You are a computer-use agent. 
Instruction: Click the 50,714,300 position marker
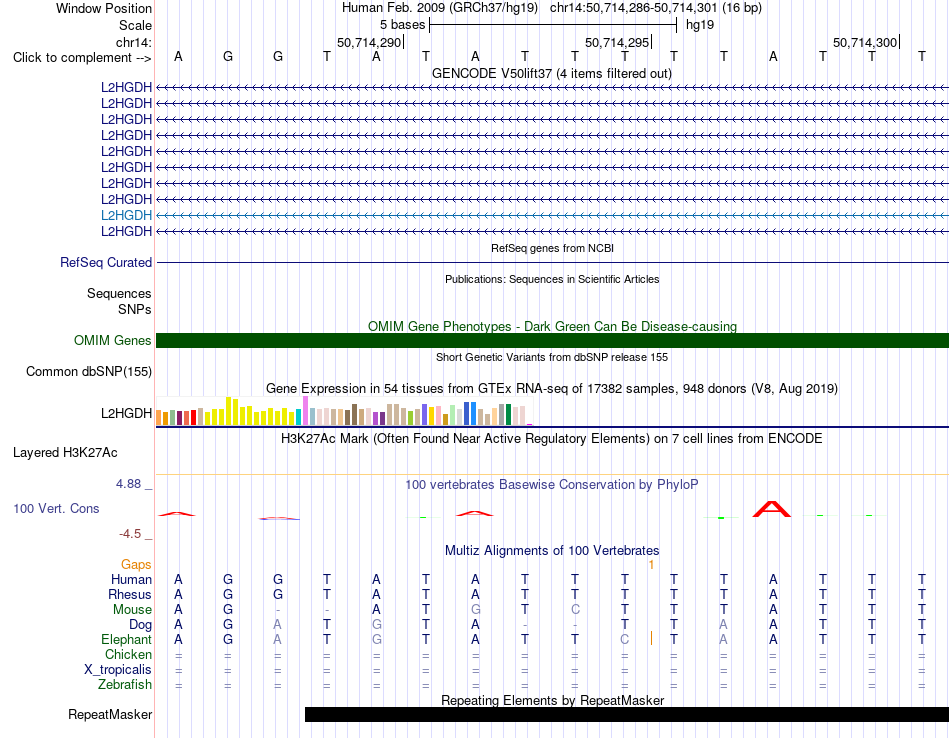point(865,42)
